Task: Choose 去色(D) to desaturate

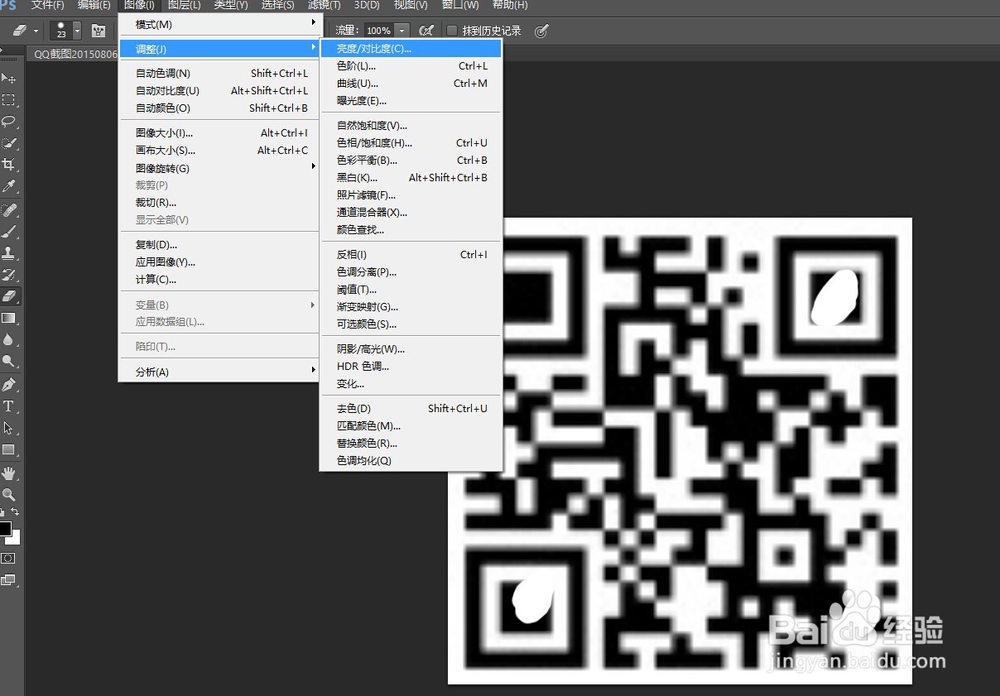Action: point(411,408)
